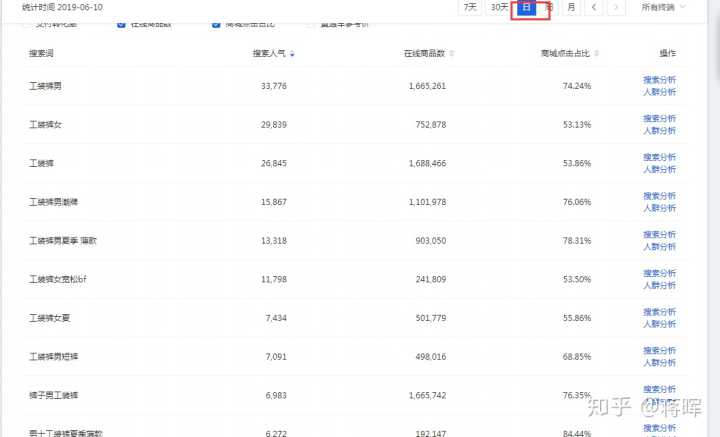This screenshot has height=437, width=720.
Task: Enable the 支付转化率 checkbox
Action: tap(26, 24)
